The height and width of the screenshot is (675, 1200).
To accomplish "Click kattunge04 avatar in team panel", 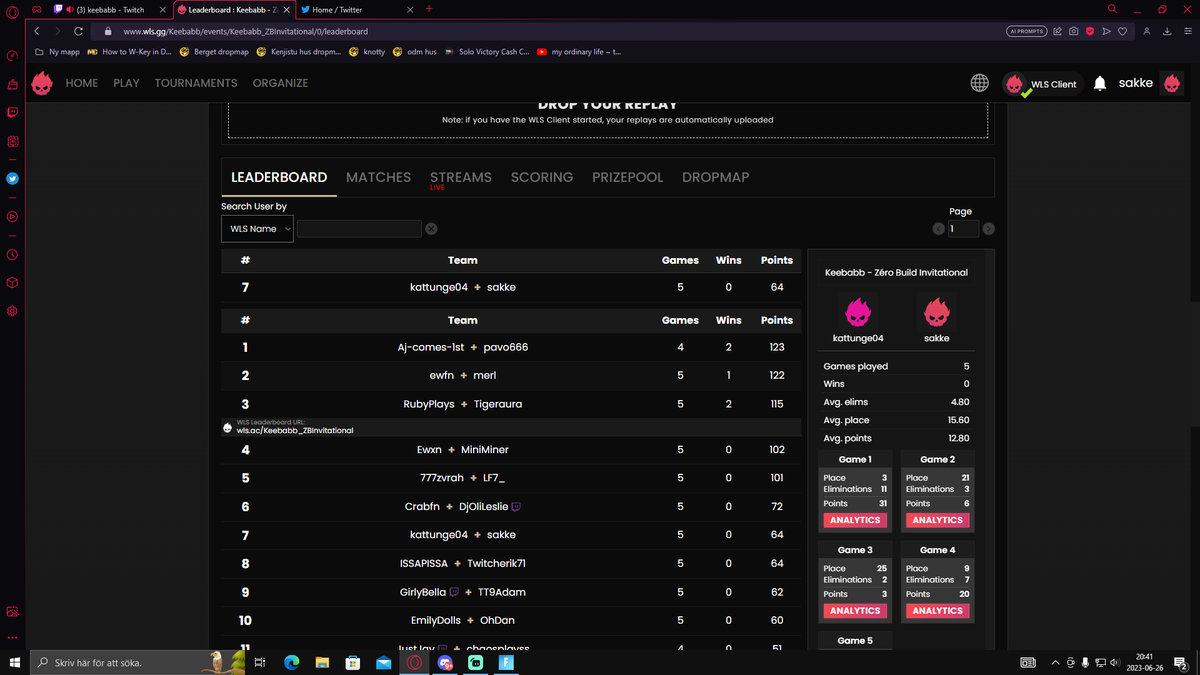I will coord(858,312).
